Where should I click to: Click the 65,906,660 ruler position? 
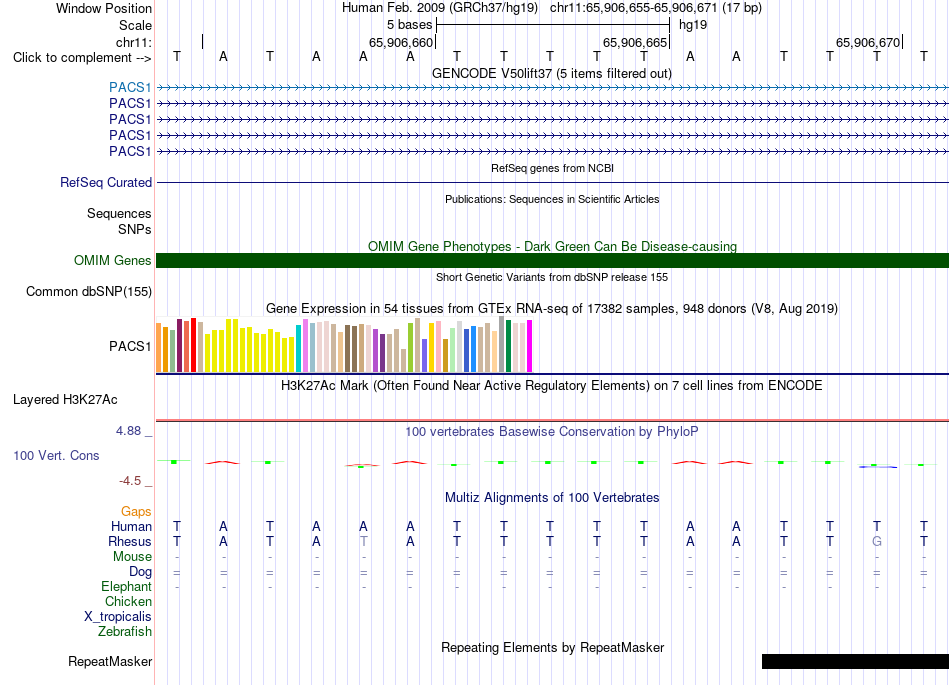(401, 42)
